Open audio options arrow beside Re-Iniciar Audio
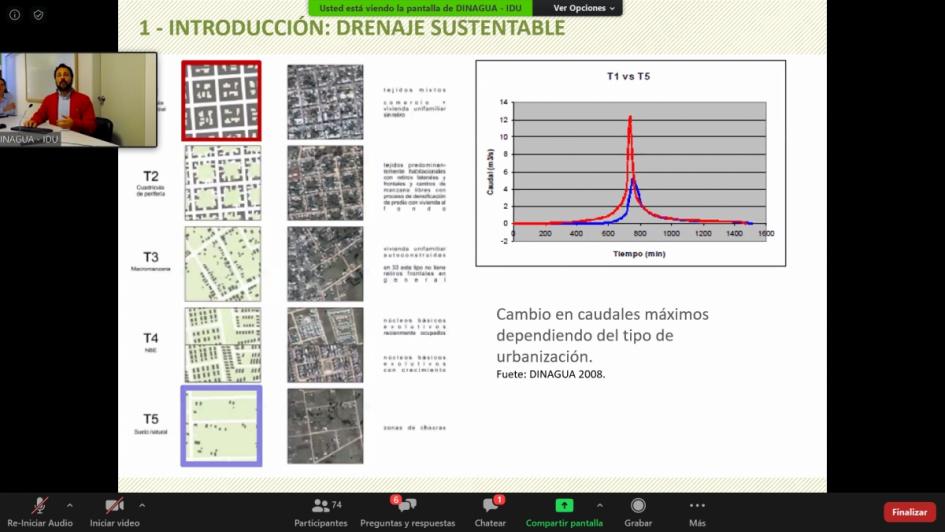This screenshot has height=532, width=945. [70, 505]
